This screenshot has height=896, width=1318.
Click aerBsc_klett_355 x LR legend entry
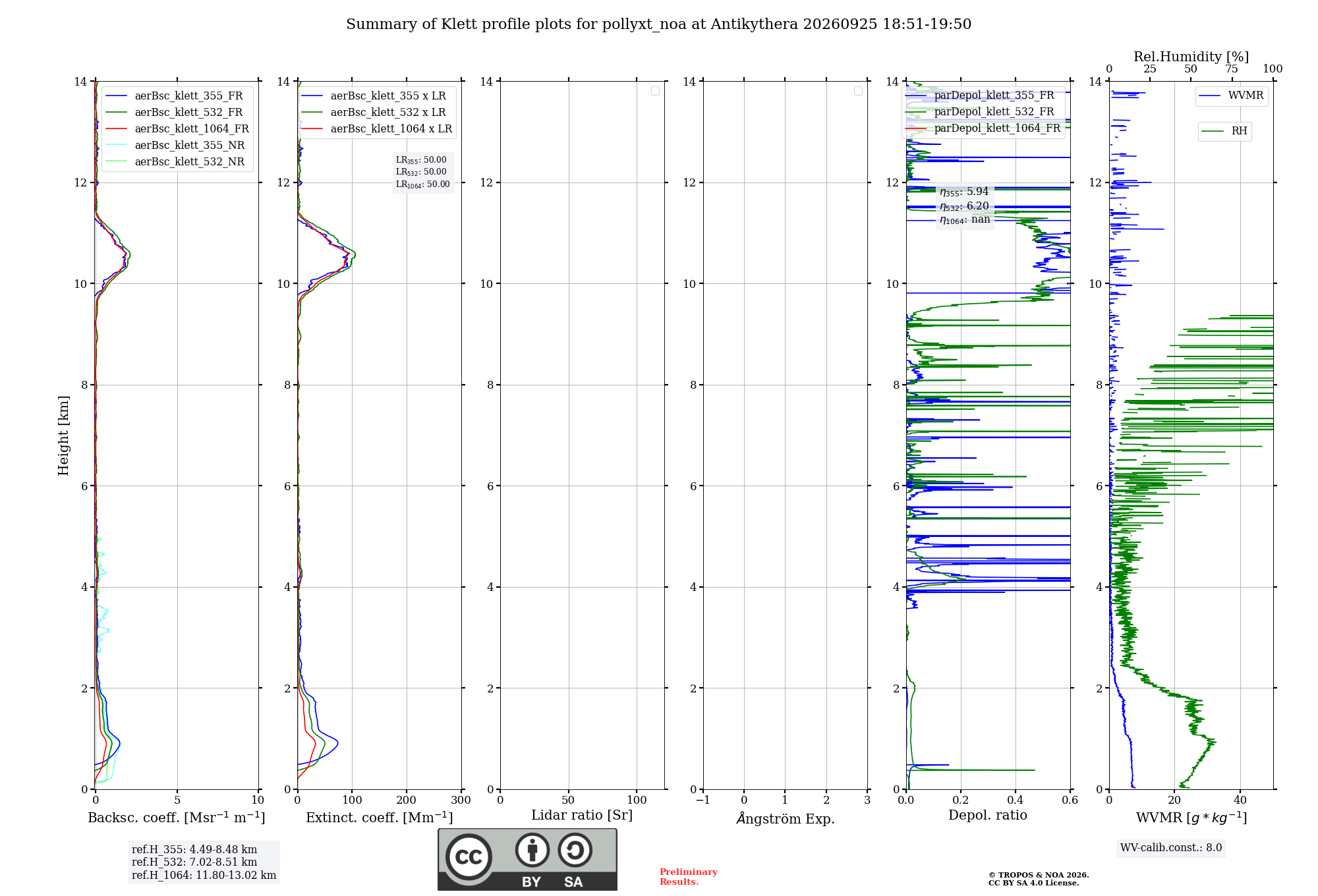point(374,96)
